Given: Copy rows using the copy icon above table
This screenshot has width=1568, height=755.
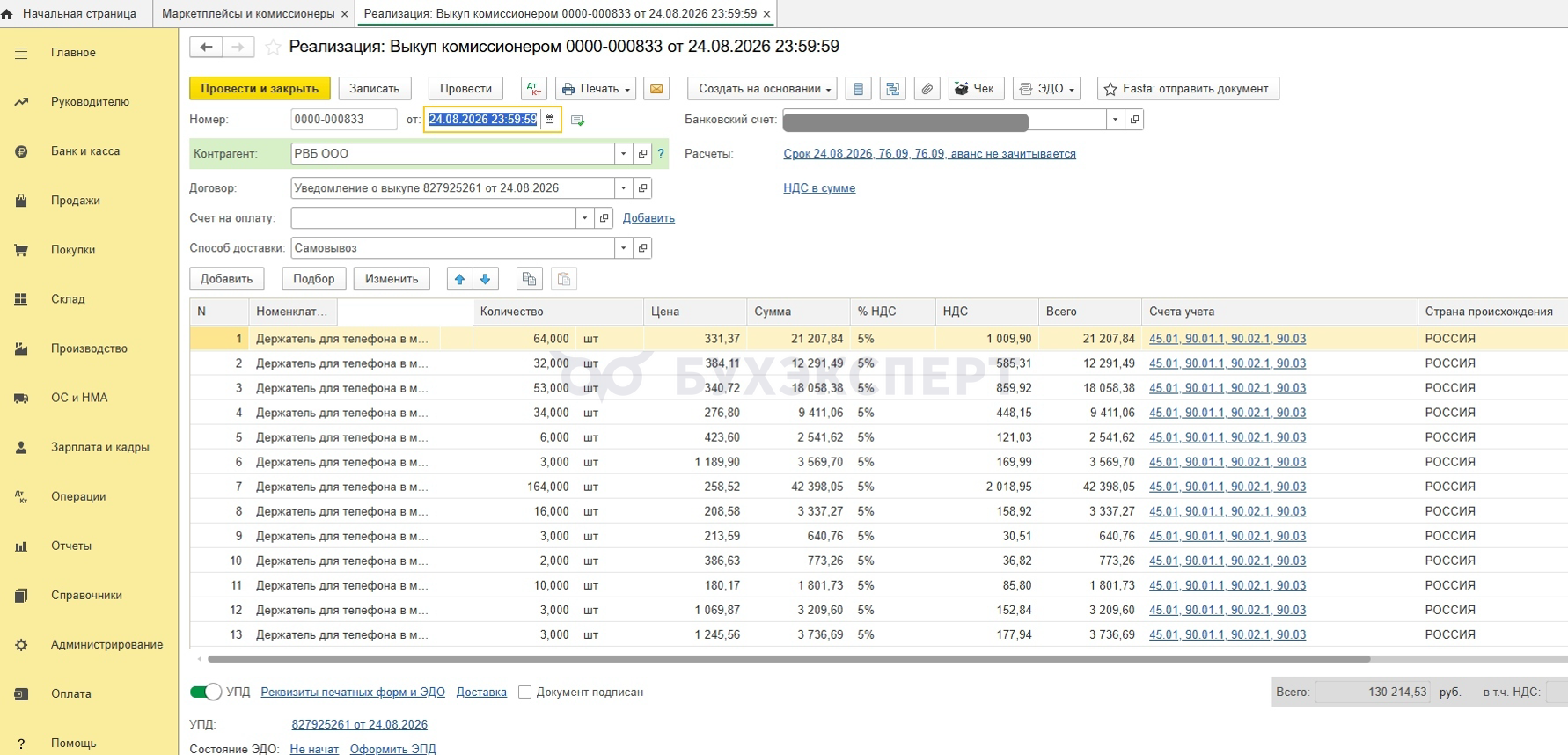Looking at the screenshot, I should (529, 279).
